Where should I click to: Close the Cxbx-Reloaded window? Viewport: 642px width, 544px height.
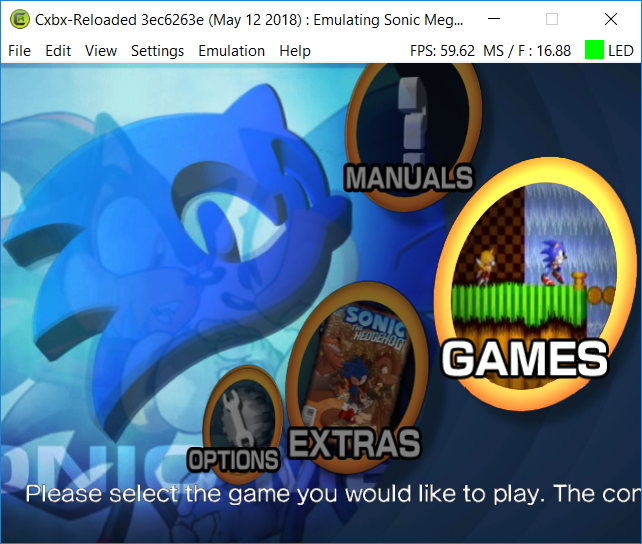611,19
